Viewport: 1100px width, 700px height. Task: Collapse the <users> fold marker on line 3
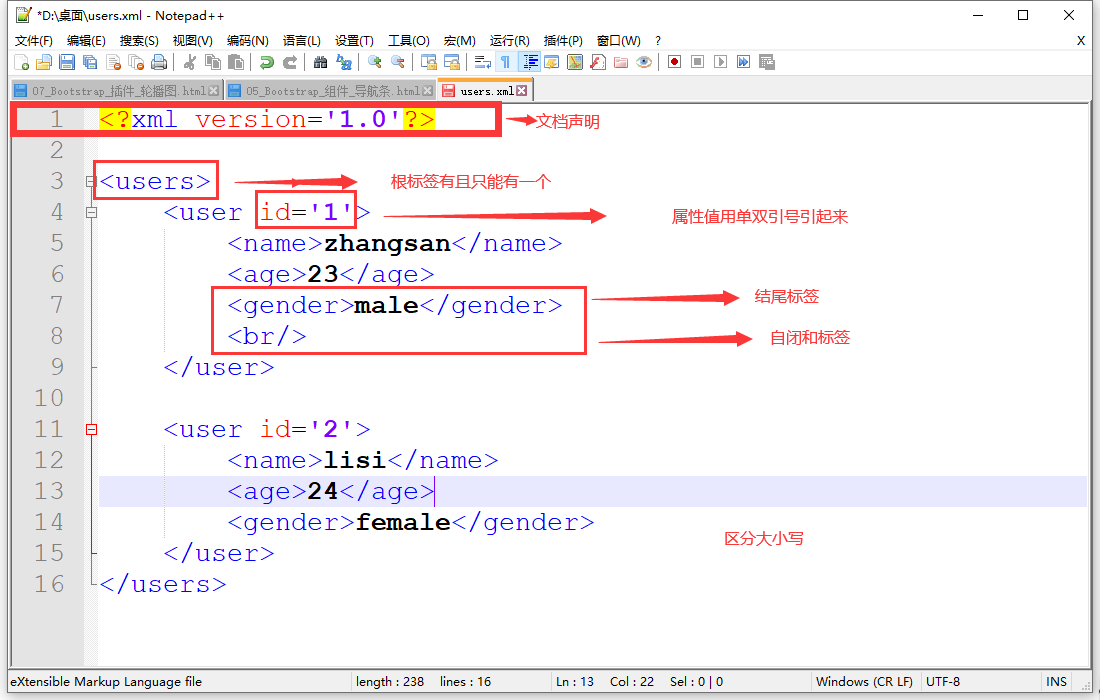pos(90,182)
